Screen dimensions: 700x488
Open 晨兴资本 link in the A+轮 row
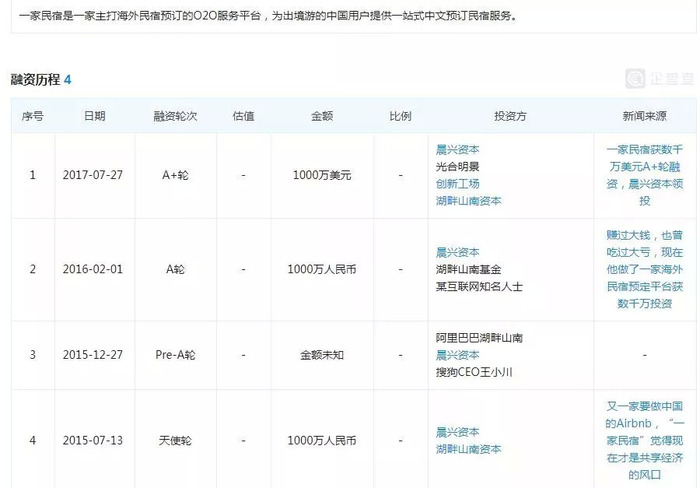(457, 150)
